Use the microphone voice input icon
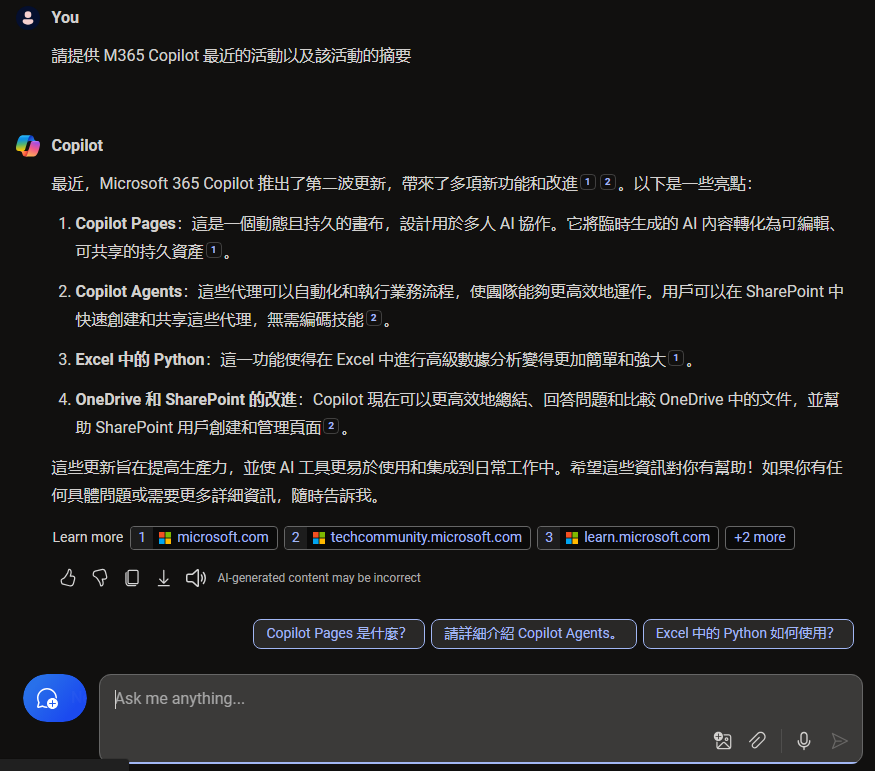The image size is (875, 771). pyautogui.click(x=804, y=740)
